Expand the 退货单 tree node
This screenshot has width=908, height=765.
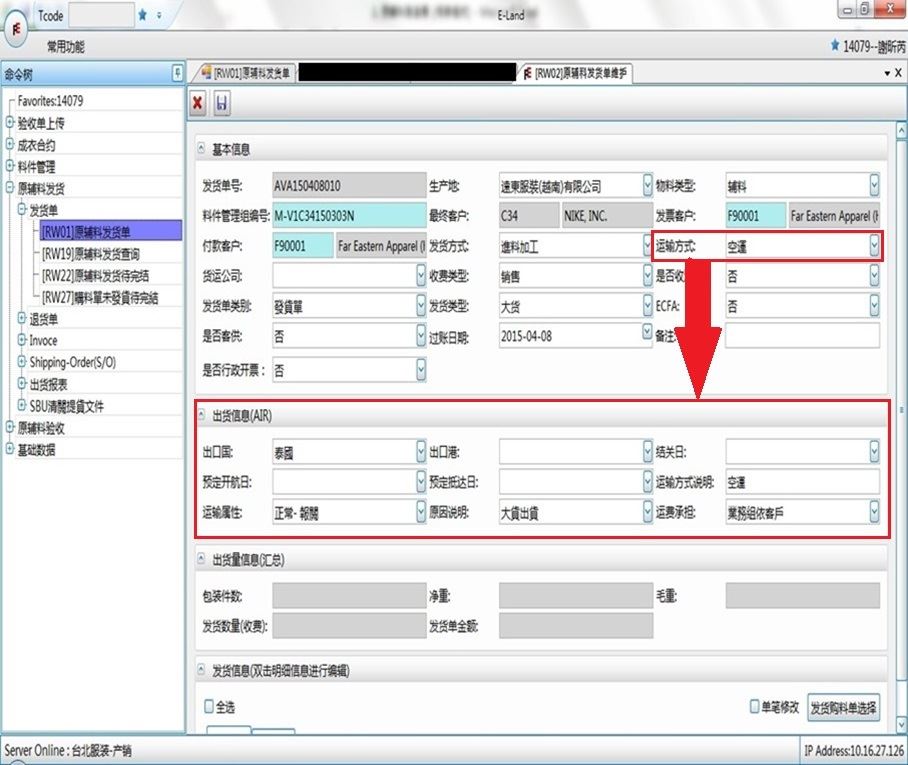point(23,319)
